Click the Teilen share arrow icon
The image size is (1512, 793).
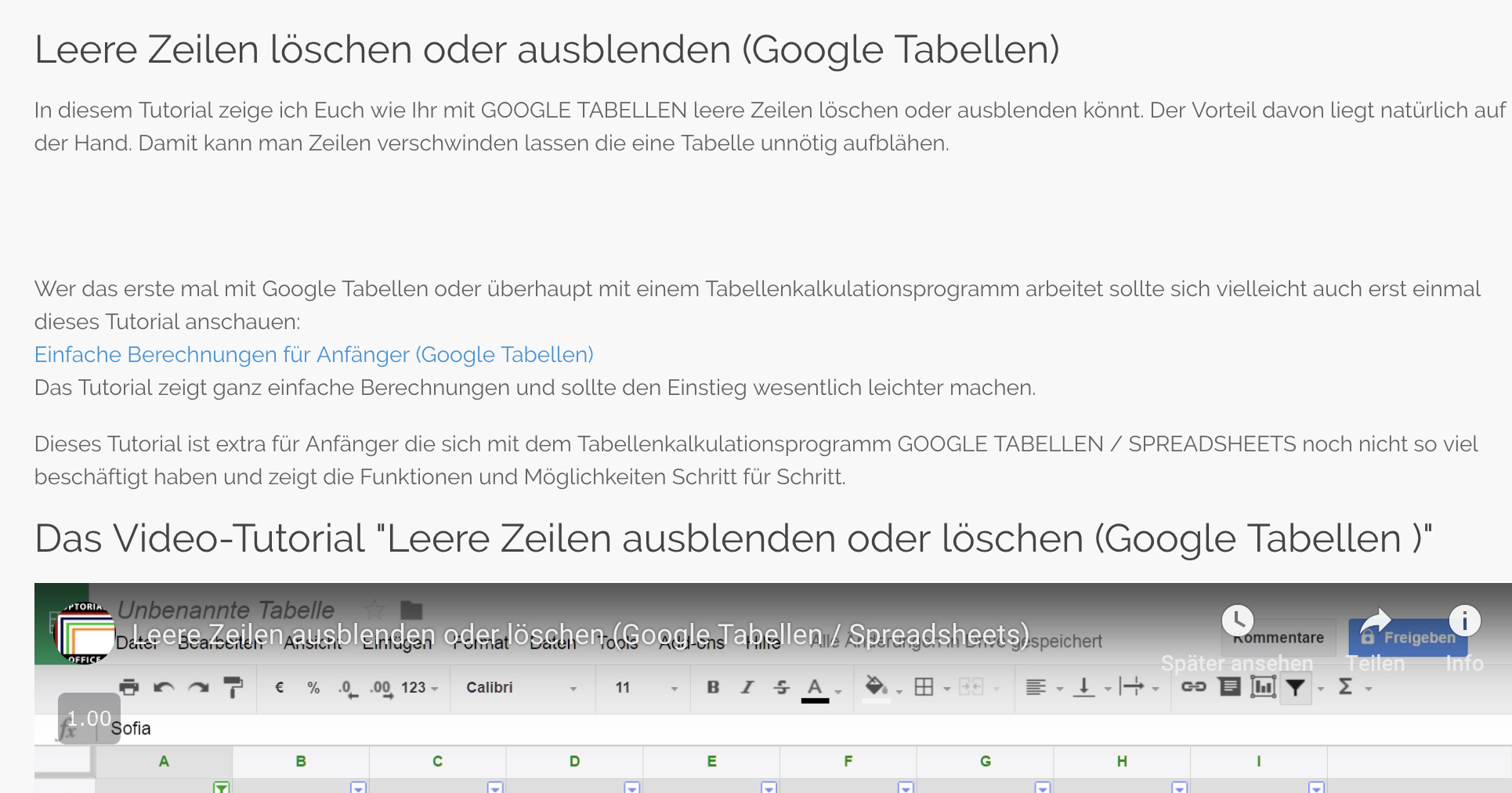point(1375,621)
